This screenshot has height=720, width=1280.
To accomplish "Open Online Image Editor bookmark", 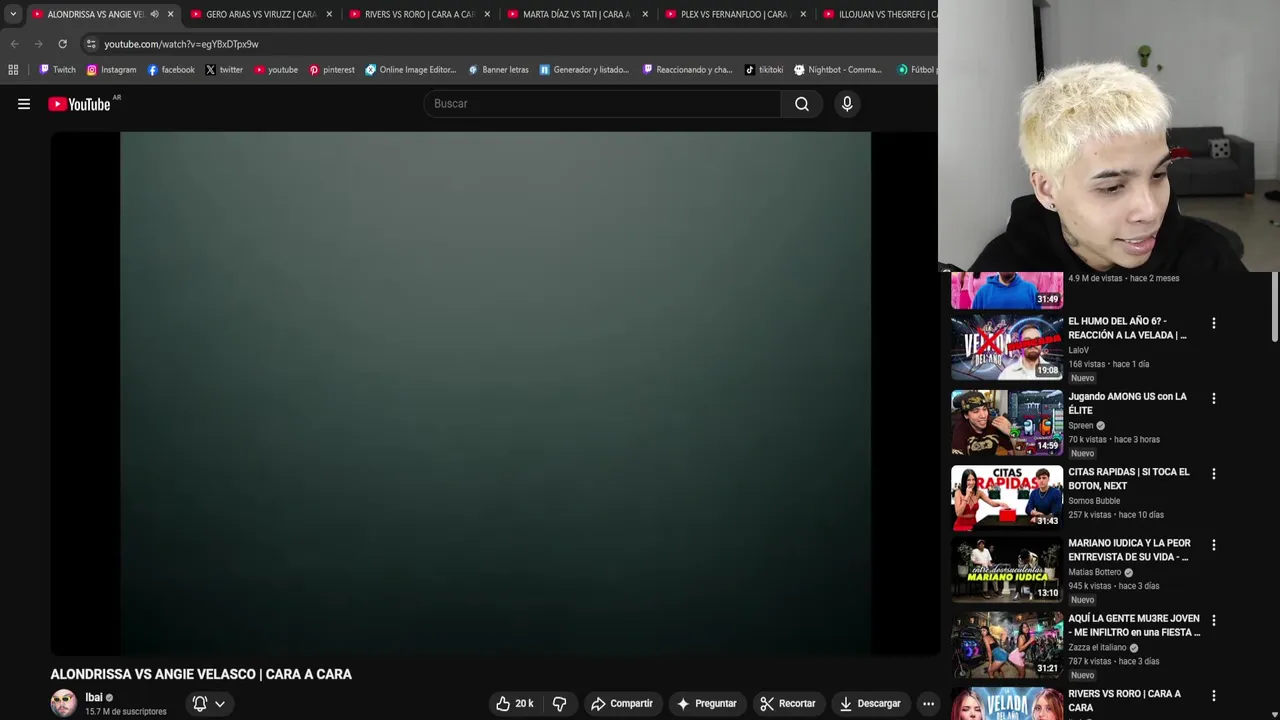I will click(410, 70).
